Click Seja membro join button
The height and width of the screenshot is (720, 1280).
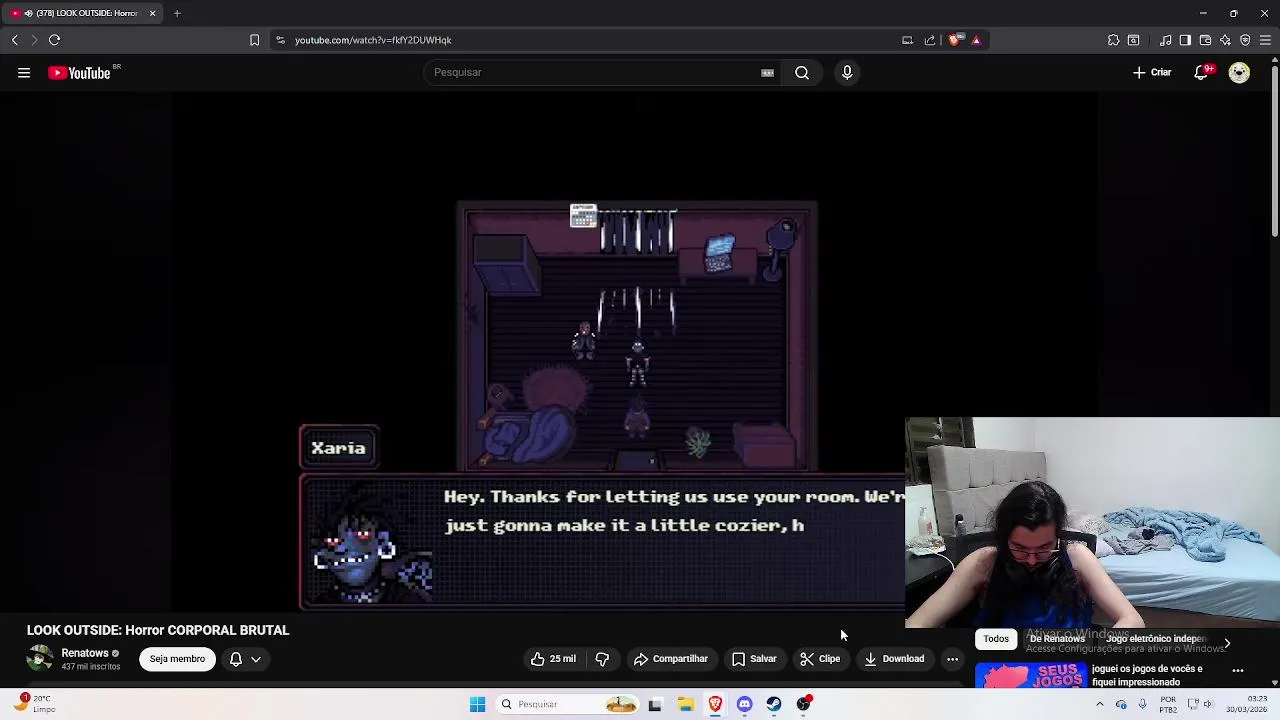(x=177, y=659)
